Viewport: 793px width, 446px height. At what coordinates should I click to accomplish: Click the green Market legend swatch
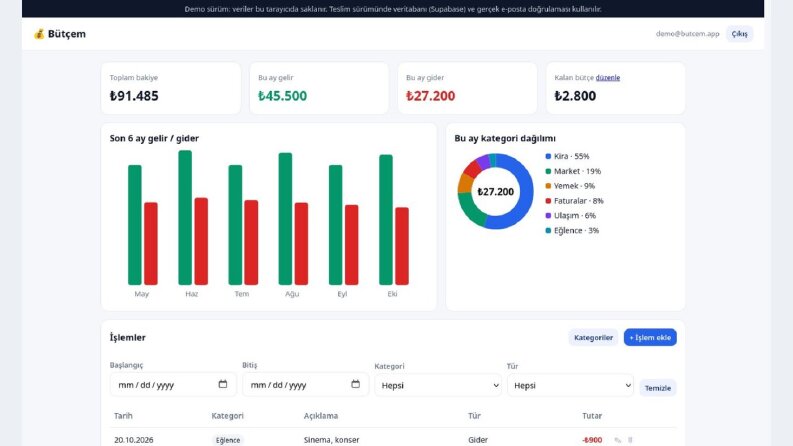click(548, 171)
